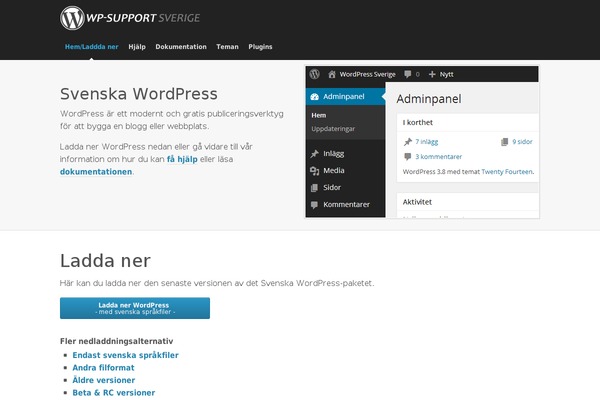Click the 'Fler nedladdningsalternativ' heading

pos(117,341)
